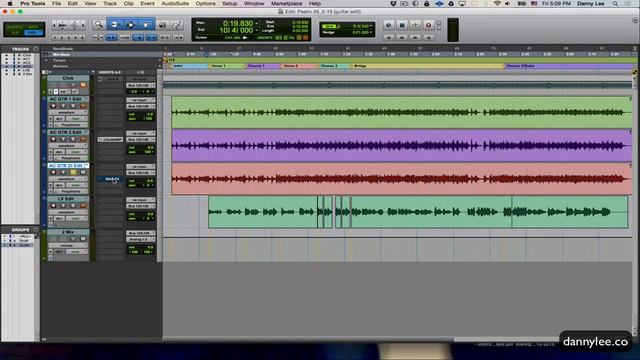
Task: Enable Grid edit mode button
Action: coord(34,32)
